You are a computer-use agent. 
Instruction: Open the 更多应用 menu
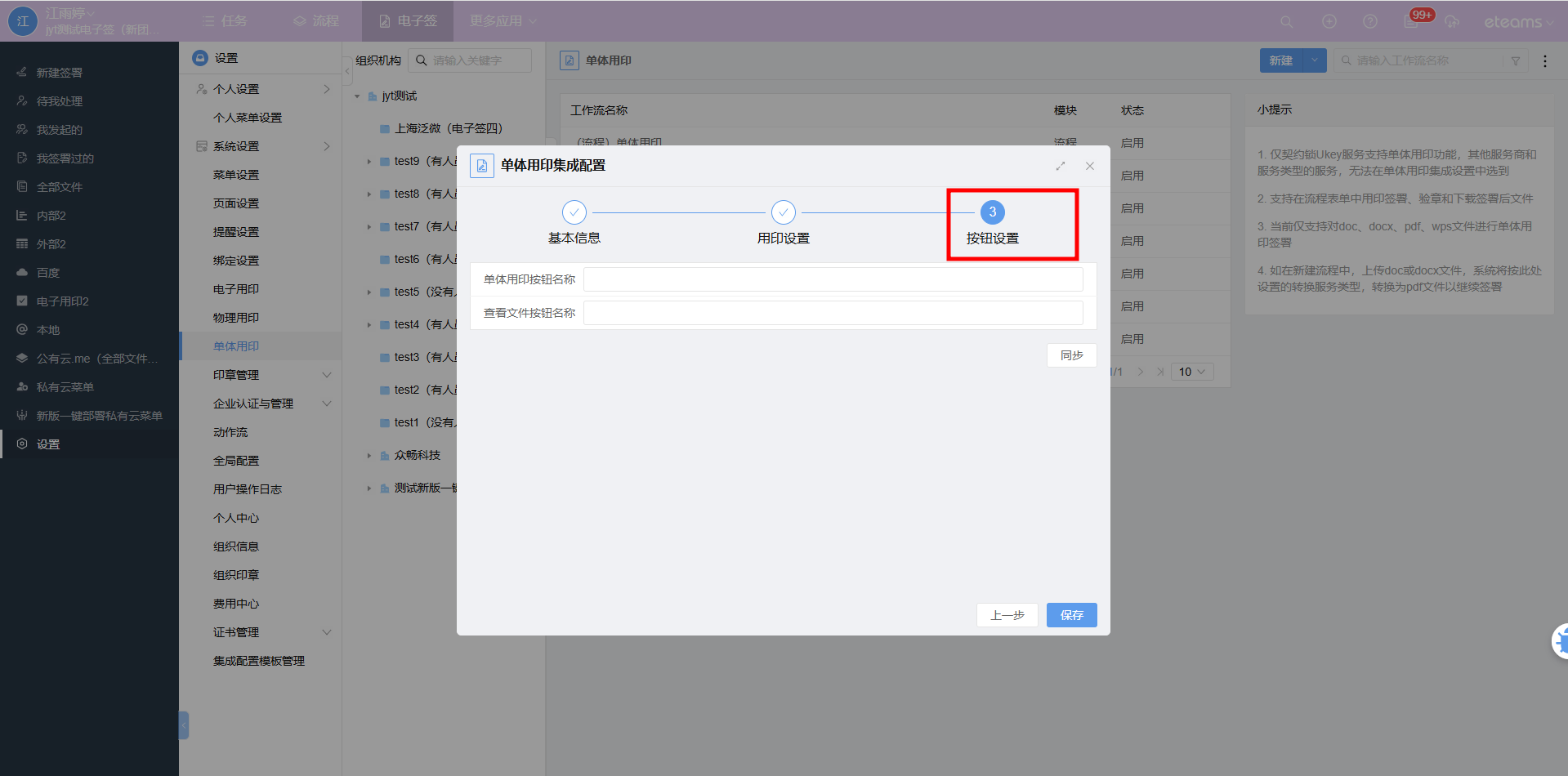(x=503, y=21)
